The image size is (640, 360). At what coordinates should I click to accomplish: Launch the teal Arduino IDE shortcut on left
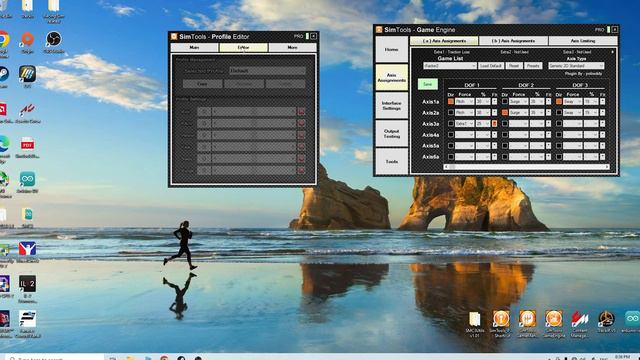pyautogui.click(x=27, y=179)
